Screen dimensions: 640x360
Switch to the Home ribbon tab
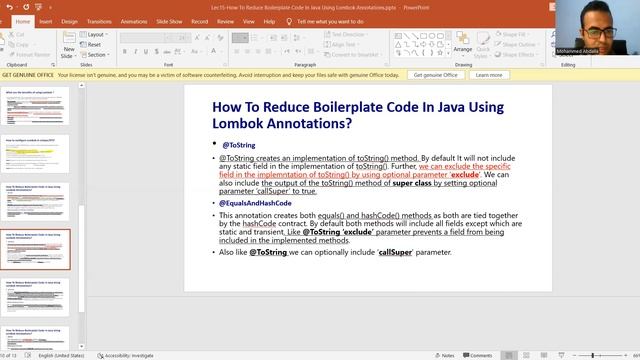click(x=23, y=22)
